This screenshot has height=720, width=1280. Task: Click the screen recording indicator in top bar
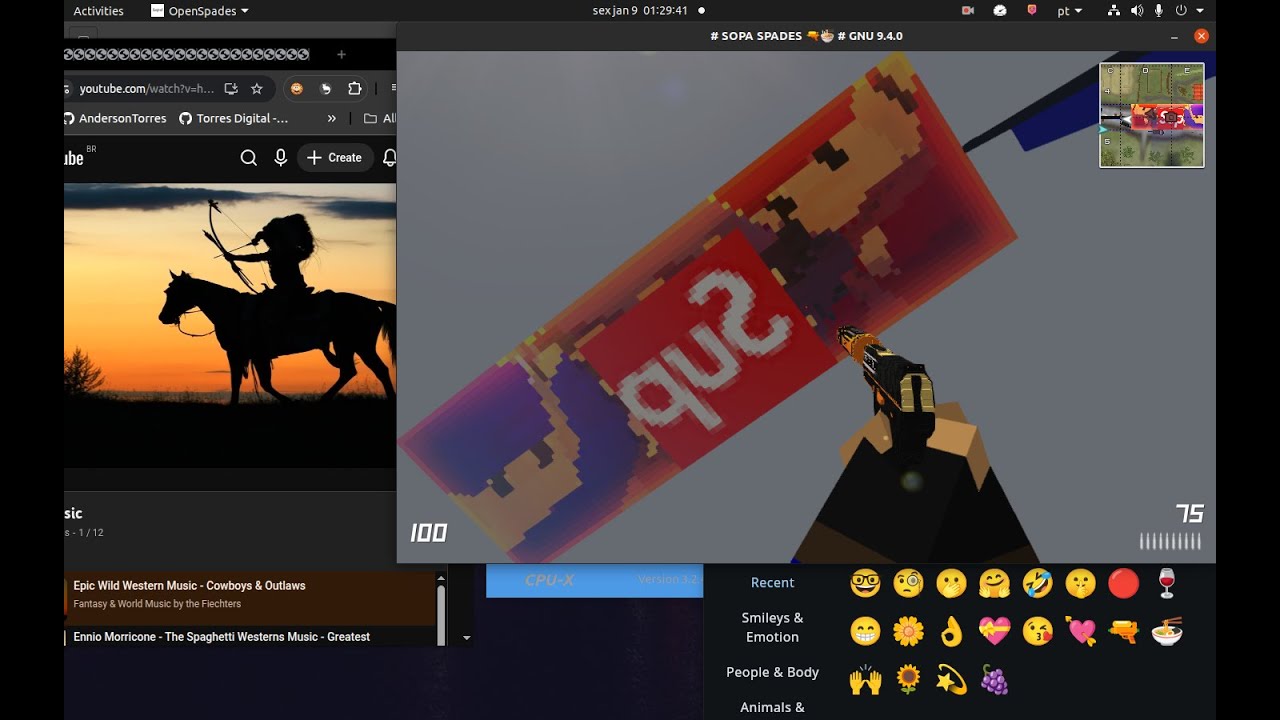[x=968, y=11]
